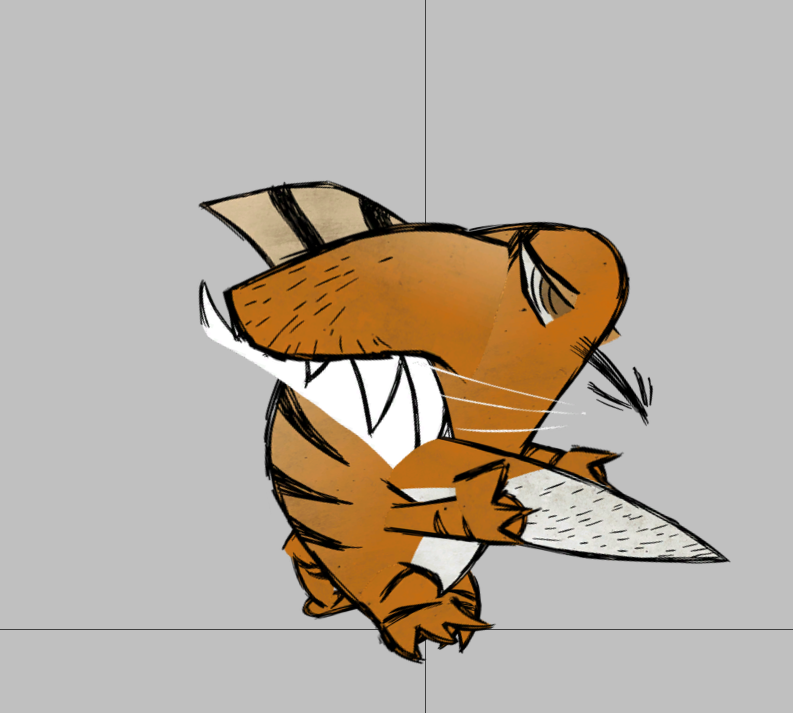The width and height of the screenshot is (793, 713).
Task: Select the horizontal guide line at far left
Action: point(100,630)
